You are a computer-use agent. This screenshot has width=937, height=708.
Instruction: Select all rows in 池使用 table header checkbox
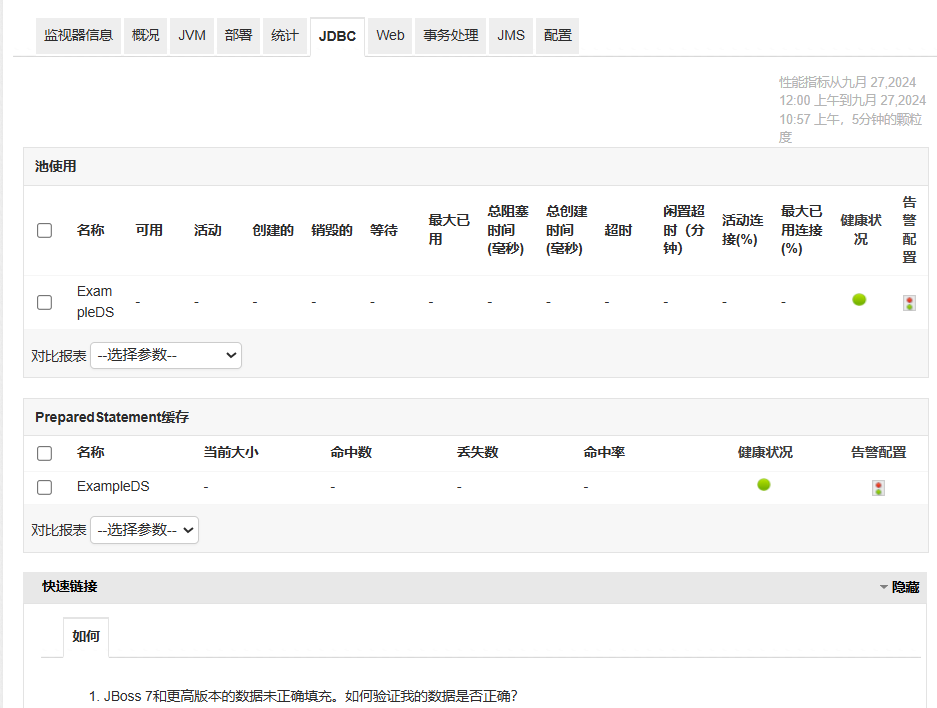[45, 231]
